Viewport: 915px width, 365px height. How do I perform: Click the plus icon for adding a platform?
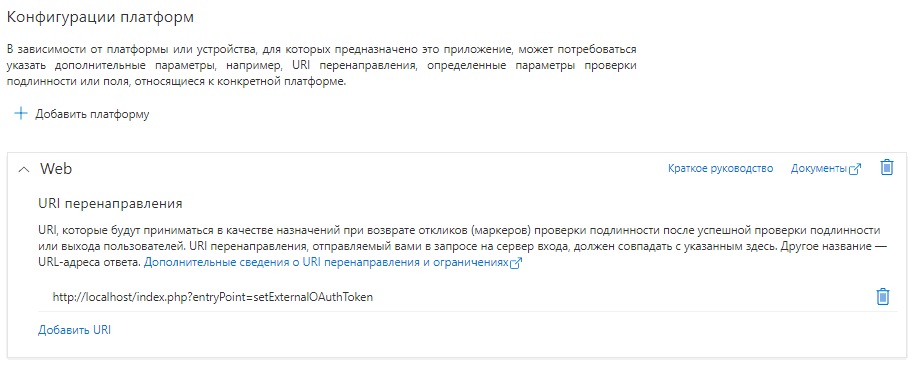tap(20, 114)
